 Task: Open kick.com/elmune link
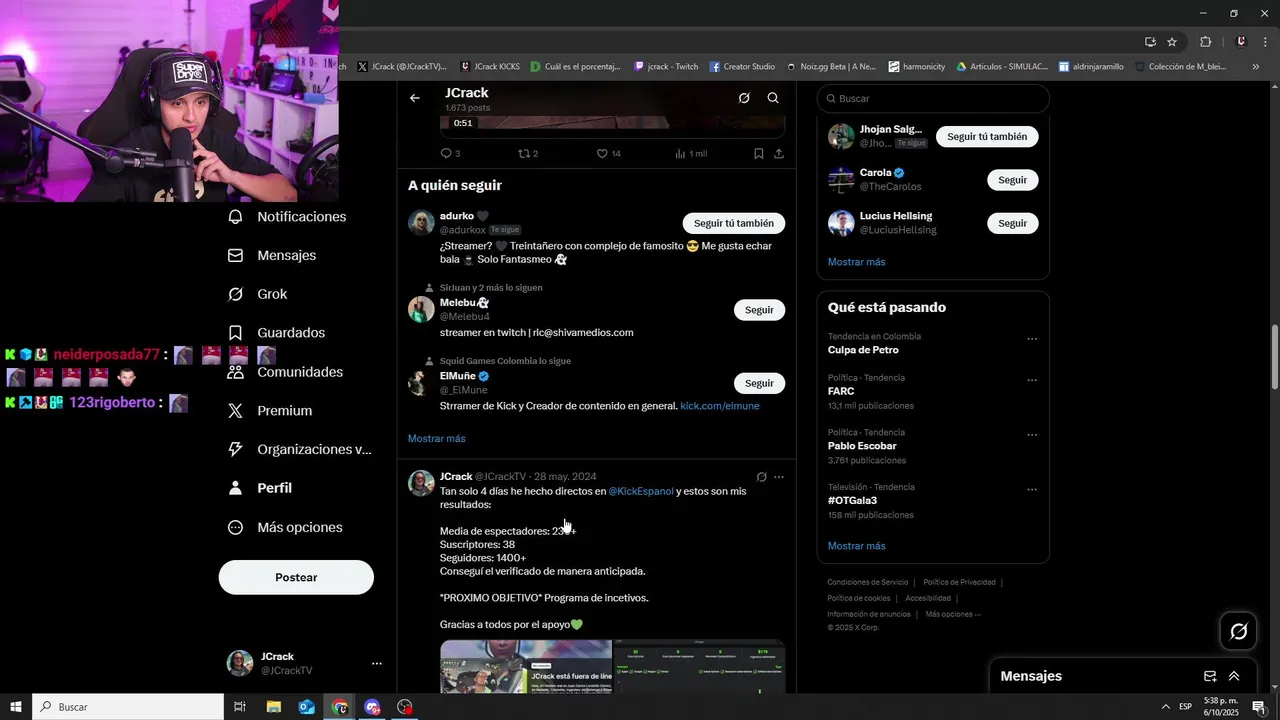click(x=720, y=405)
